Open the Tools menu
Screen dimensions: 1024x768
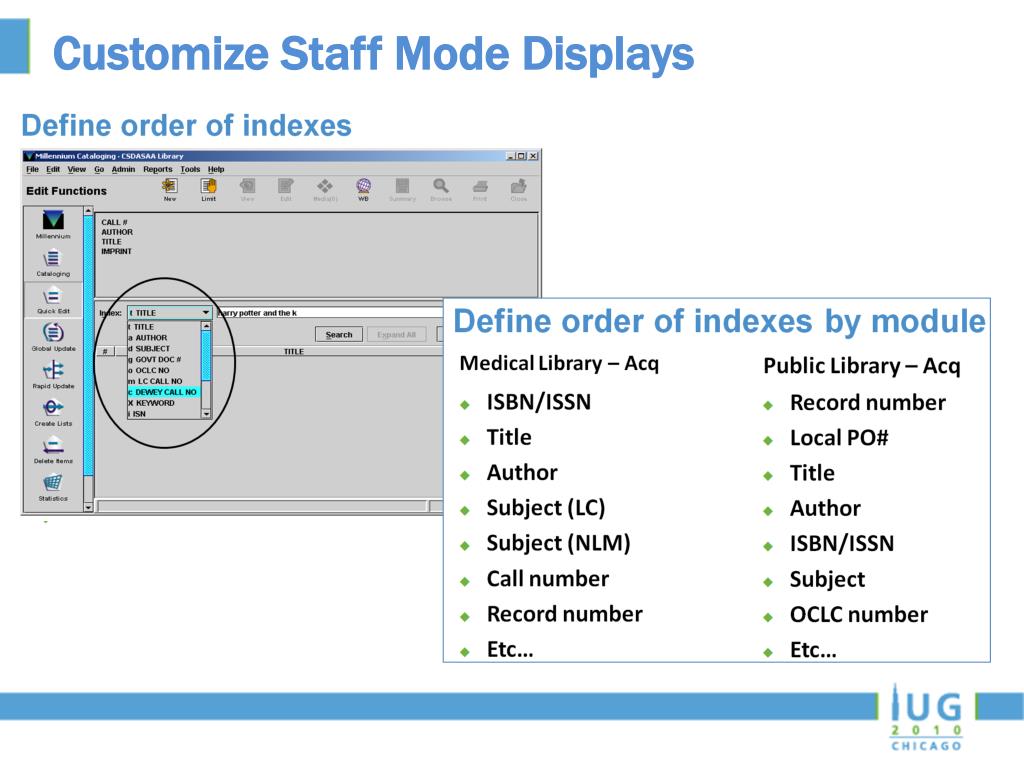pos(190,169)
